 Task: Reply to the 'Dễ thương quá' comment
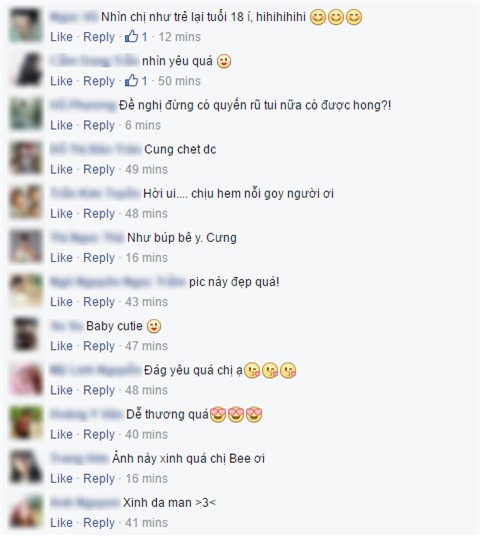[x=99, y=435]
